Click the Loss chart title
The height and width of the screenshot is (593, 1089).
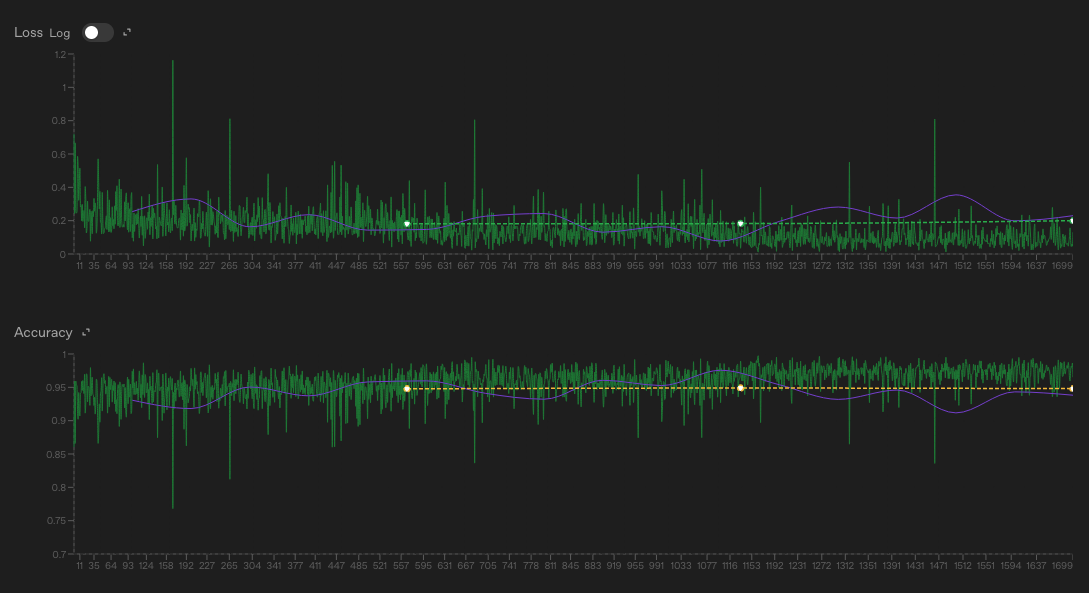[x=28, y=32]
